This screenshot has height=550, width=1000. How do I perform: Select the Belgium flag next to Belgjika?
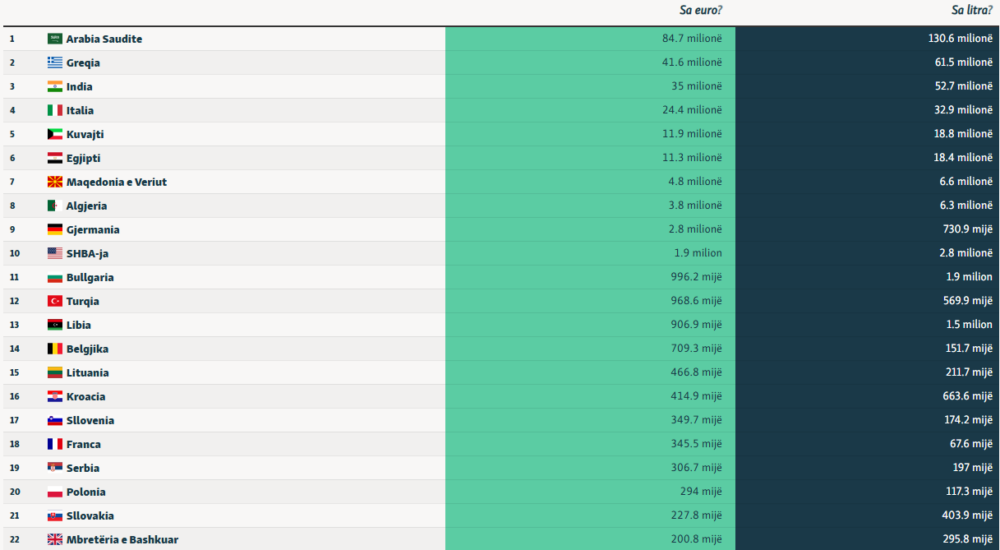[55, 349]
